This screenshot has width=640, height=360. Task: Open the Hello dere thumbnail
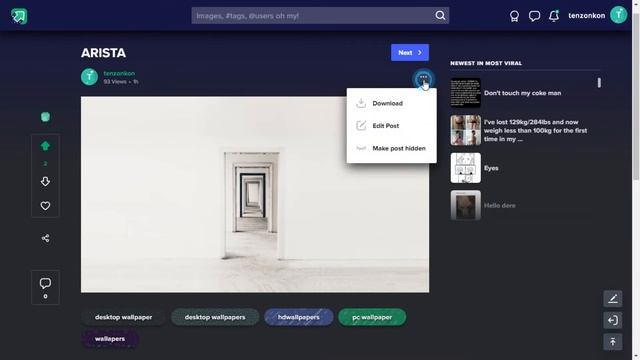(465, 205)
